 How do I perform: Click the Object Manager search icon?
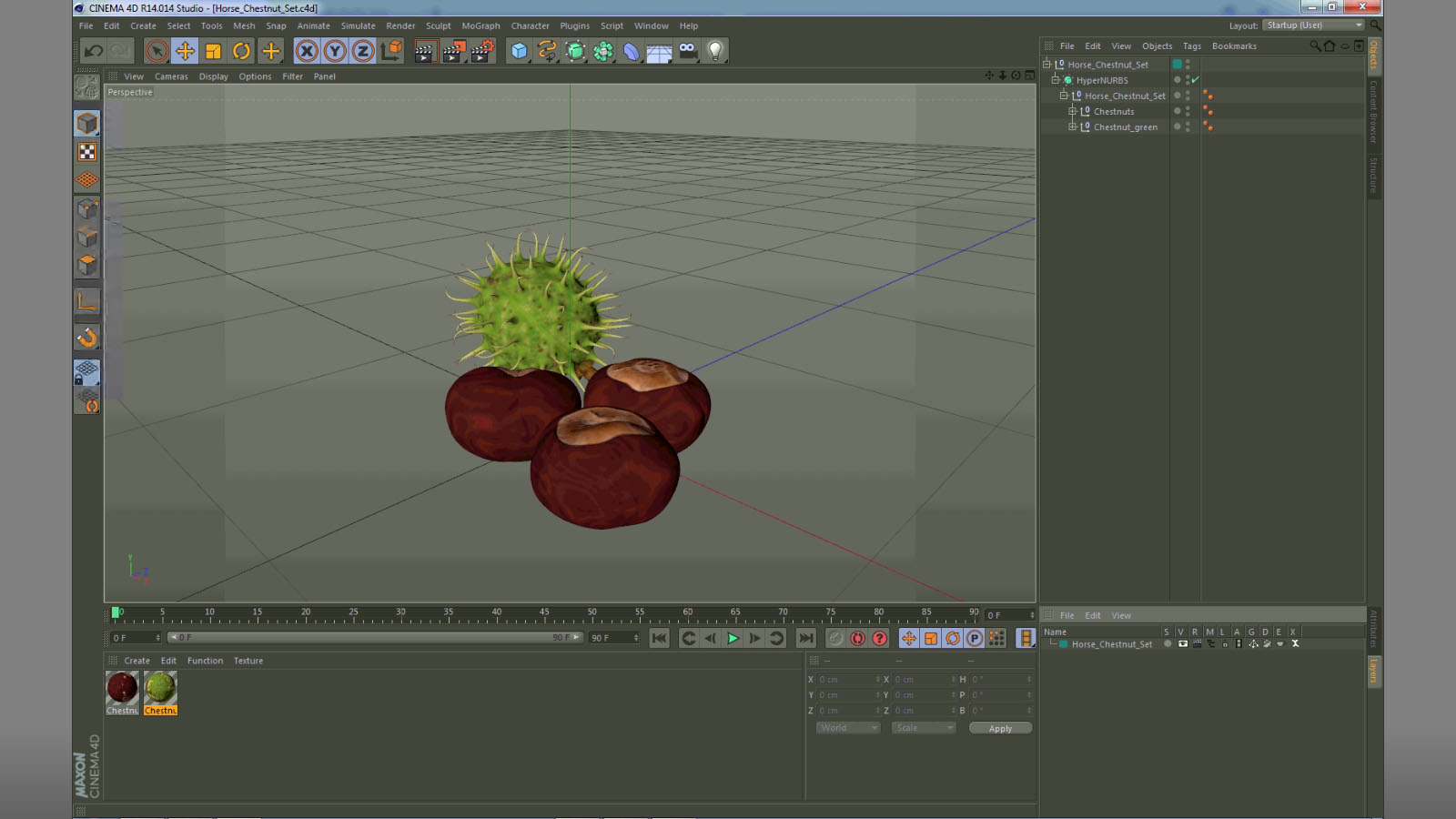[x=1314, y=45]
